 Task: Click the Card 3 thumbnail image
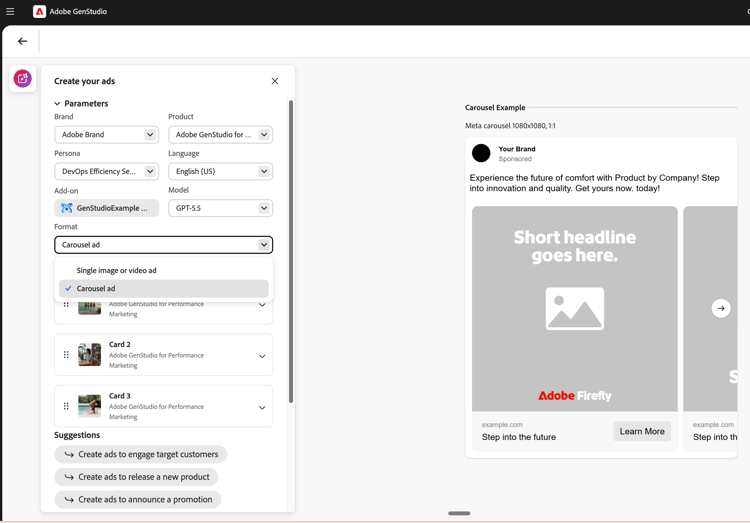point(89,406)
